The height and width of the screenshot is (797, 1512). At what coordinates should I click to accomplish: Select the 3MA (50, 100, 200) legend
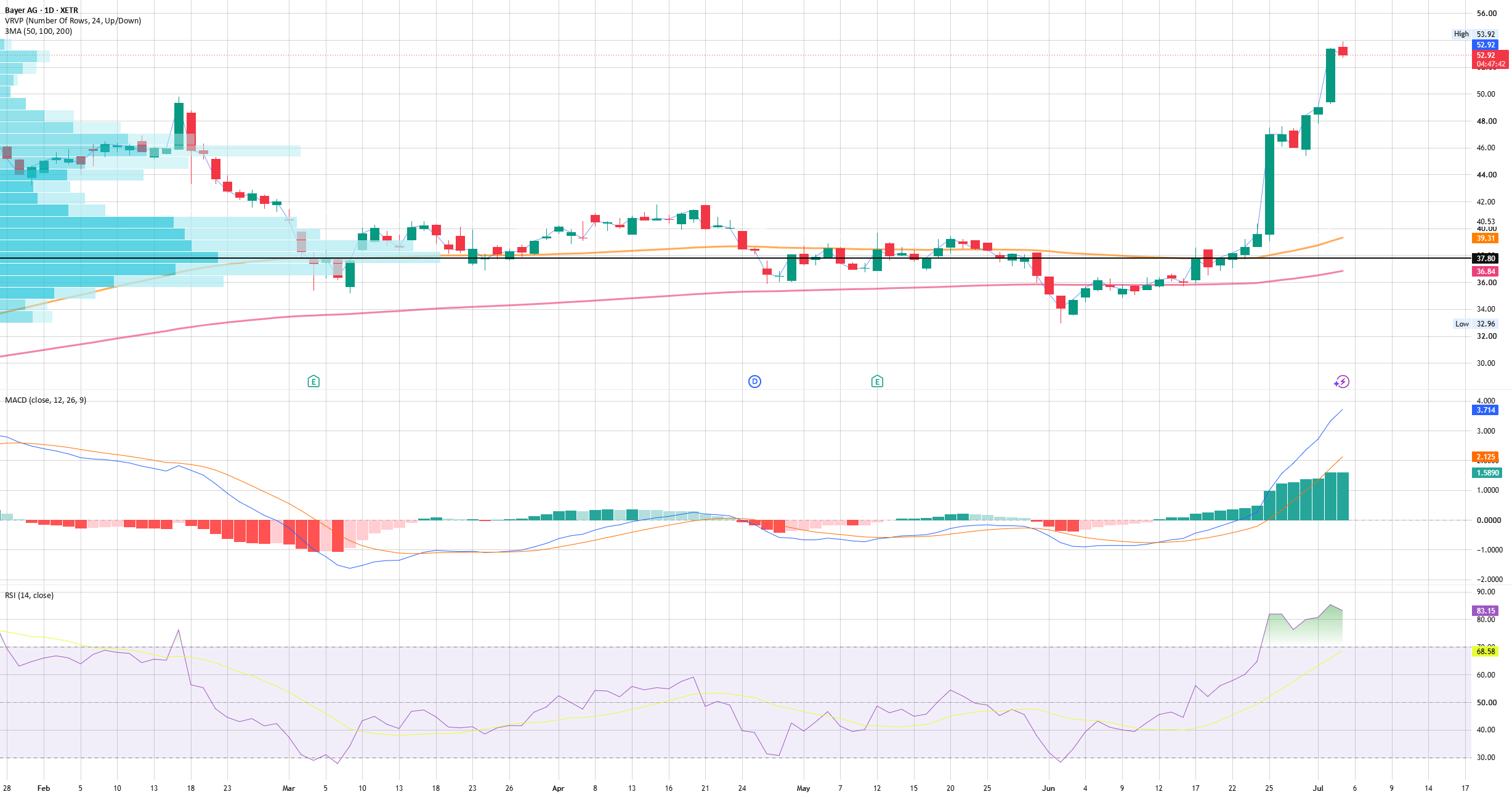pyautogui.click(x=38, y=31)
